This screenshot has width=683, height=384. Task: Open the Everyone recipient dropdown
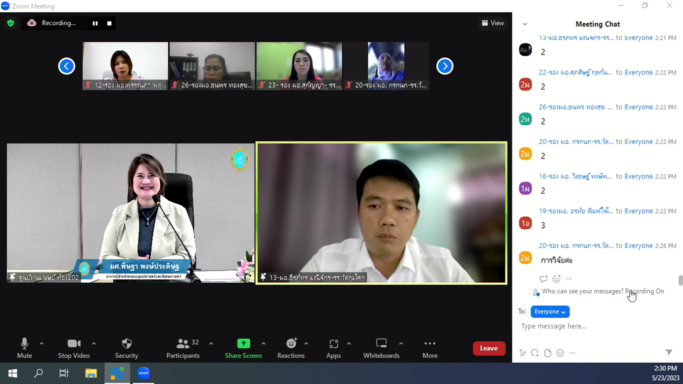pos(550,312)
